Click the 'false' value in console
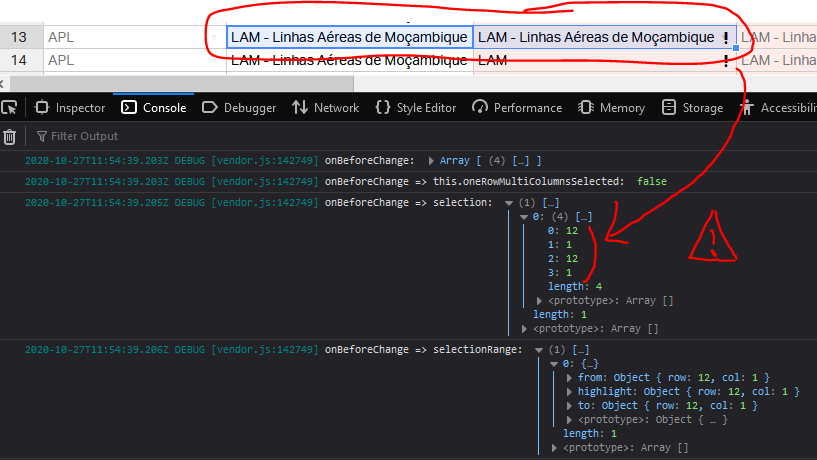Image resolution: width=817 pixels, height=460 pixels. pyautogui.click(x=651, y=182)
